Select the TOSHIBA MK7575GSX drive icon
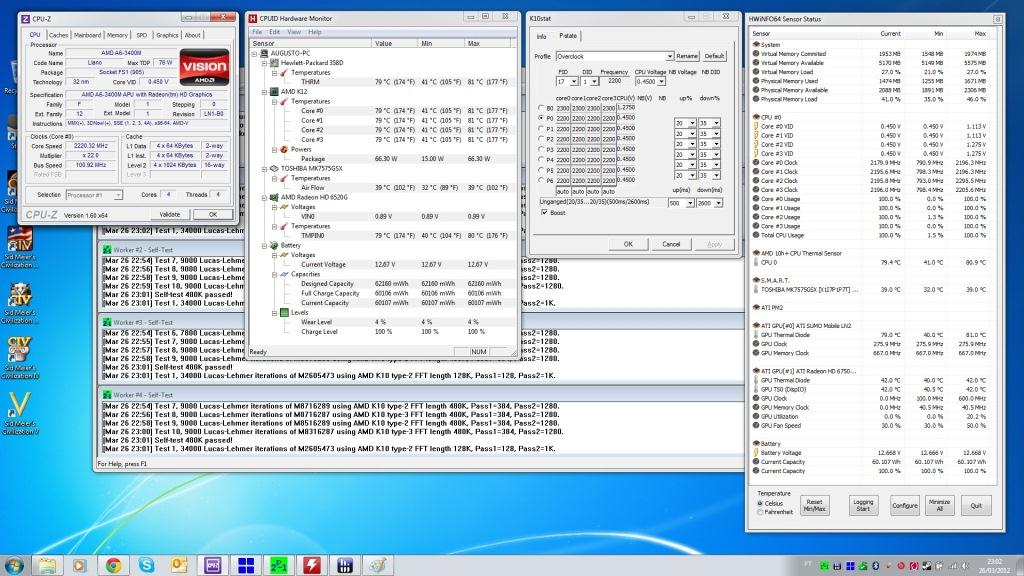This screenshot has width=1024, height=576. click(274, 168)
